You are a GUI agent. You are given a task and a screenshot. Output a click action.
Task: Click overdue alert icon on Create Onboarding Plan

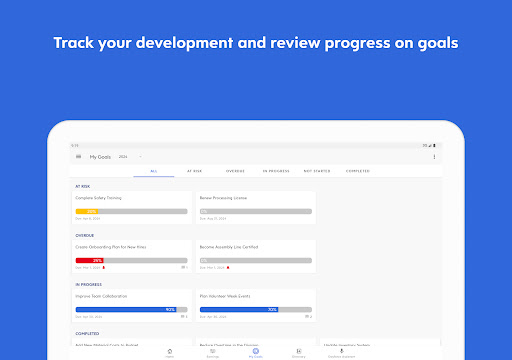(103, 267)
